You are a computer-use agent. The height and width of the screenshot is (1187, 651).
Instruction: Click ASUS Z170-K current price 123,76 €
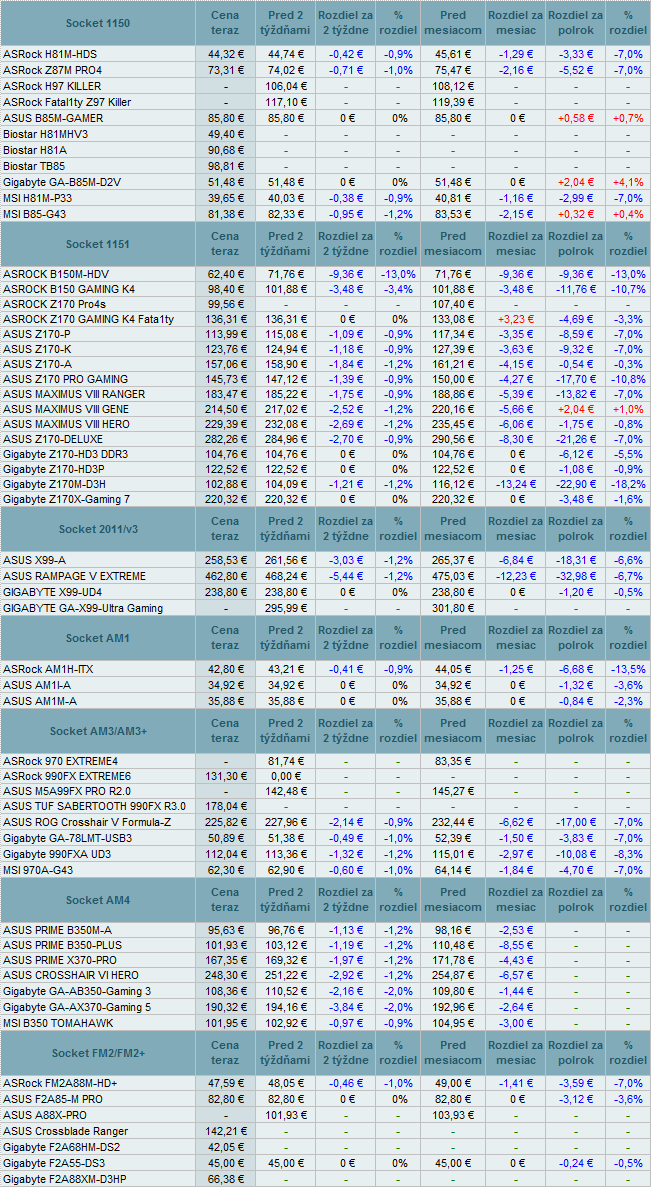pos(225,349)
